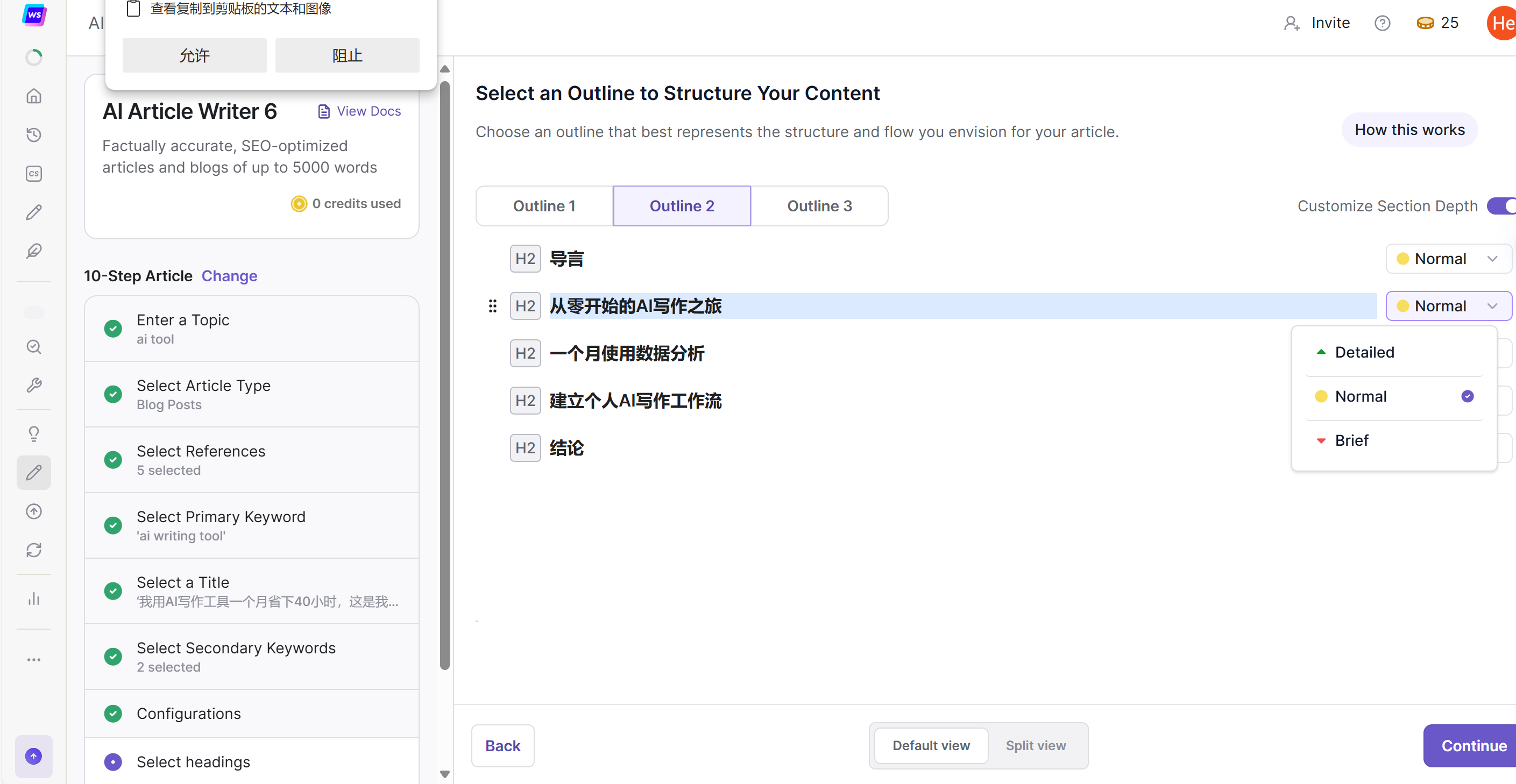
Task: Open the depth dropdown for 导言
Action: [1448, 259]
